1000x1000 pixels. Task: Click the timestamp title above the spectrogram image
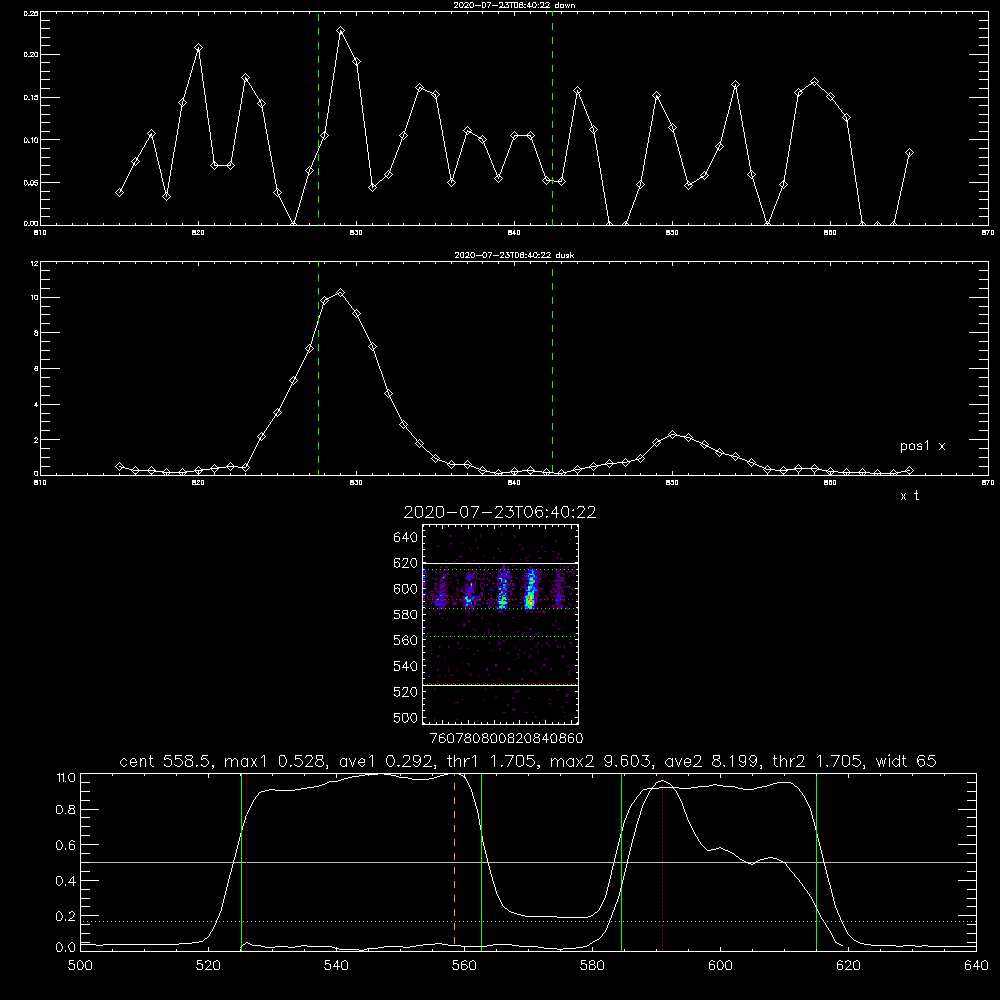pyautogui.click(x=500, y=512)
